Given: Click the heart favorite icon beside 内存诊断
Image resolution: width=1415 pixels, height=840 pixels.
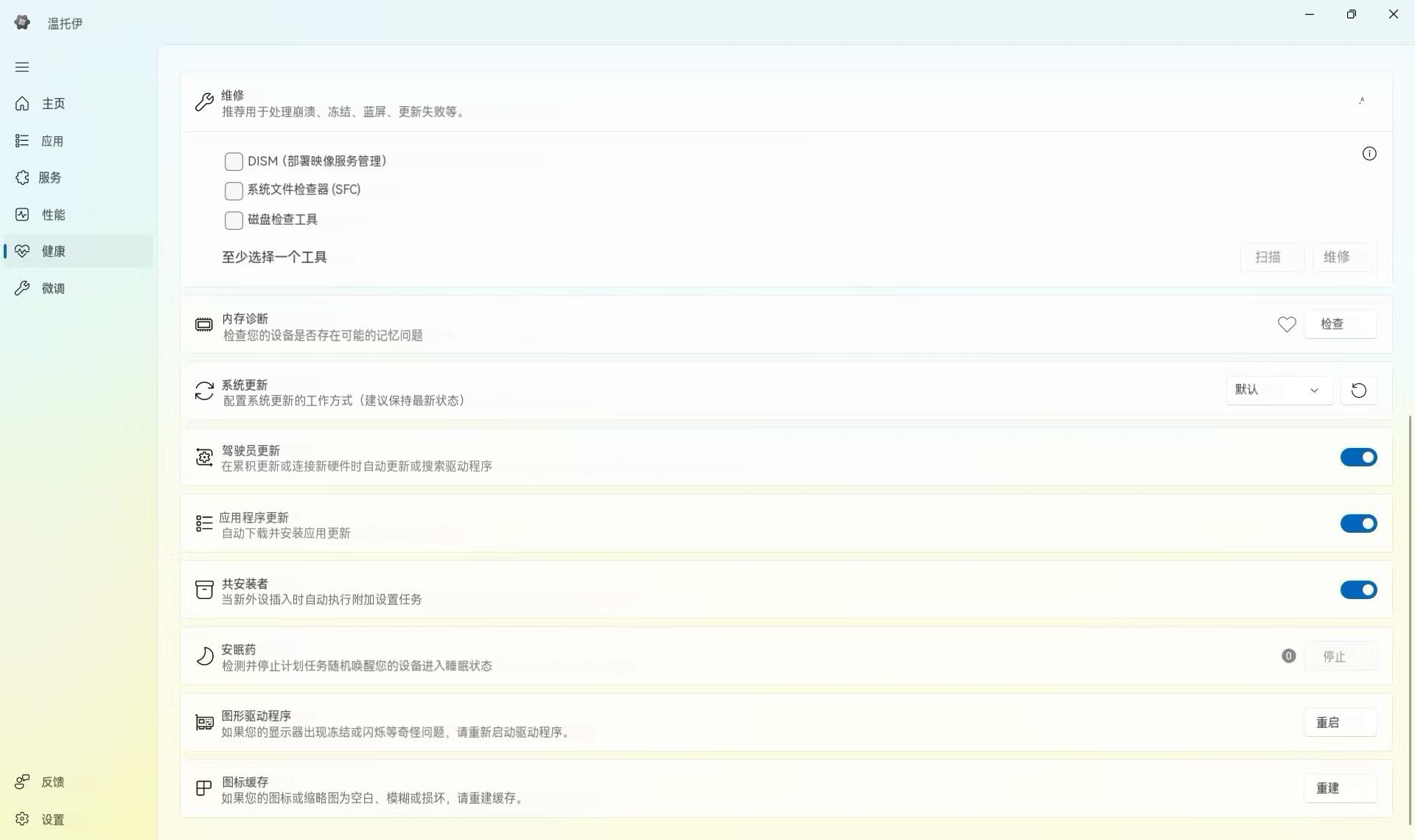Looking at the screenshot, I should point(1286,324).
